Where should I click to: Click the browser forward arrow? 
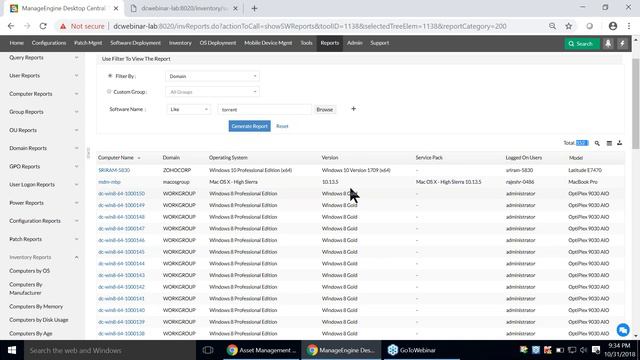point(27,26)
